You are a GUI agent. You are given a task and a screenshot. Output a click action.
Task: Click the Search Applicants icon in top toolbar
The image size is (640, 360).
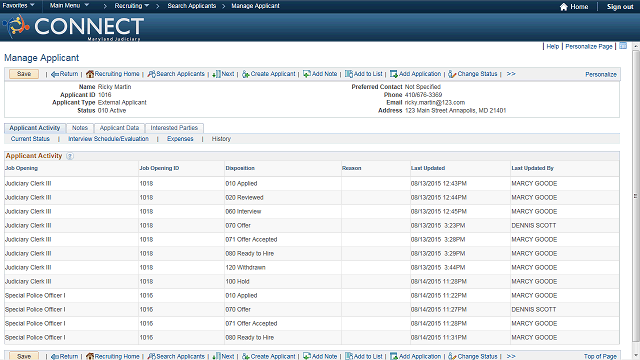151,74
